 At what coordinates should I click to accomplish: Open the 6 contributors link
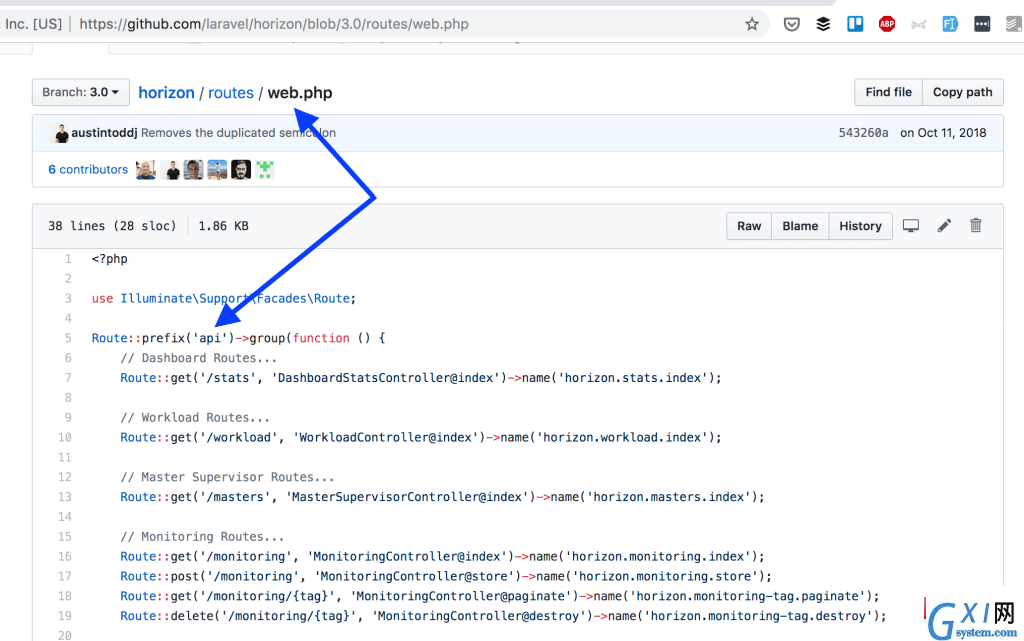pyautogui.click(x=88, y=170)
